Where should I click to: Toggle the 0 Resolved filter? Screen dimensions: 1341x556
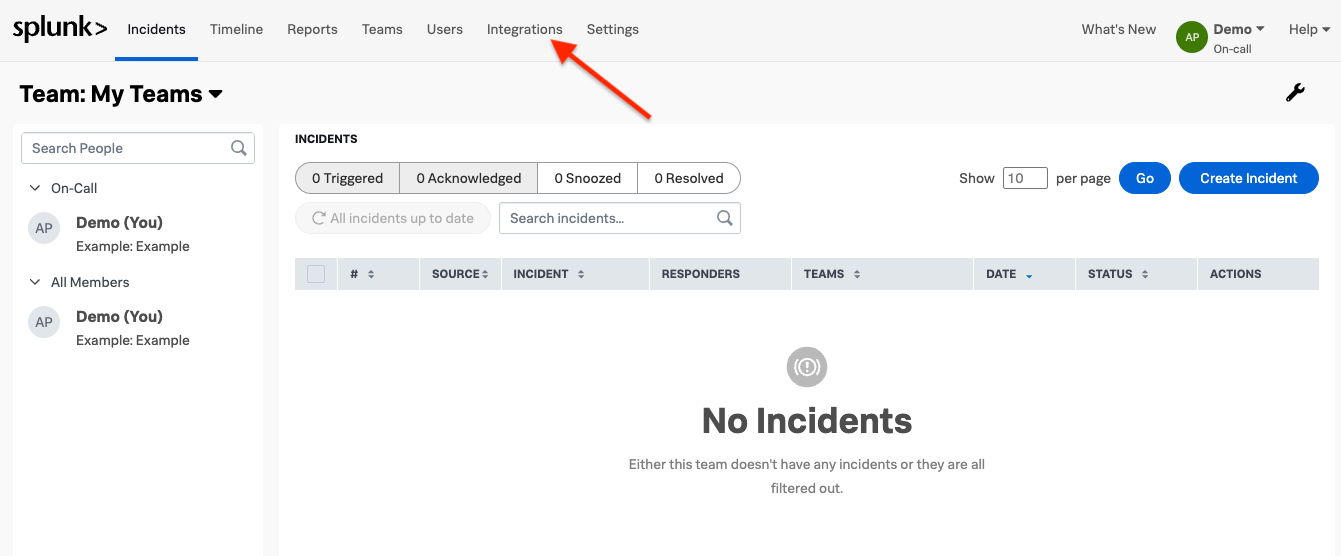pyautogui.click(x=688, y=178)
